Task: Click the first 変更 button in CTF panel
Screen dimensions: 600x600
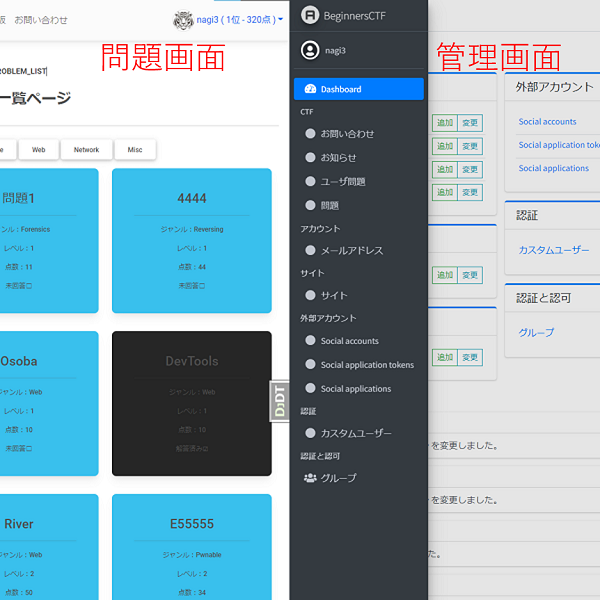Action: pyautogui.click(x=470, y=123)
